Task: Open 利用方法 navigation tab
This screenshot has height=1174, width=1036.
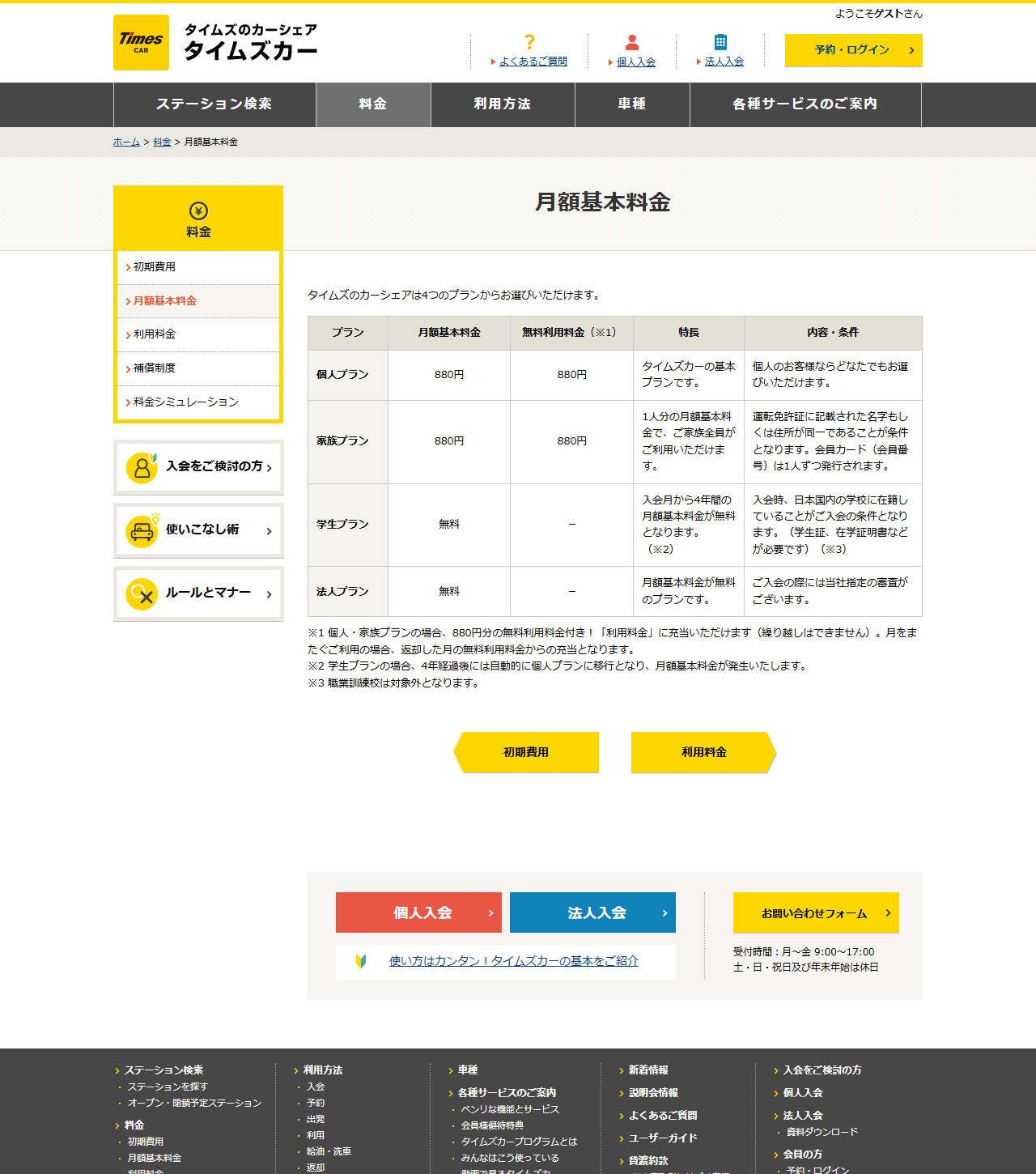Action: tap(503, 104)
